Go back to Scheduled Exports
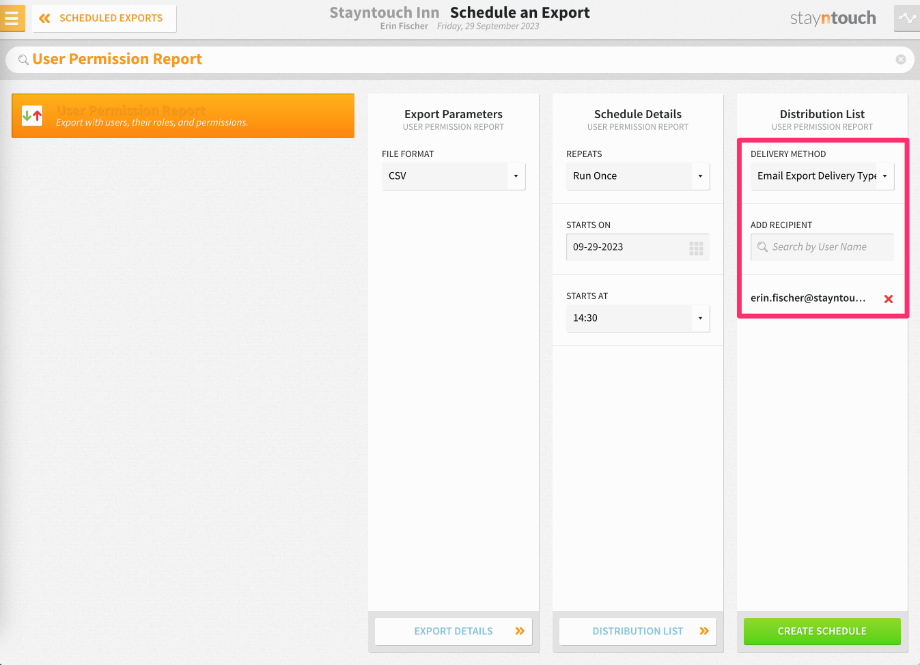The height and width of the screenshot is (665, 920). 104,18
